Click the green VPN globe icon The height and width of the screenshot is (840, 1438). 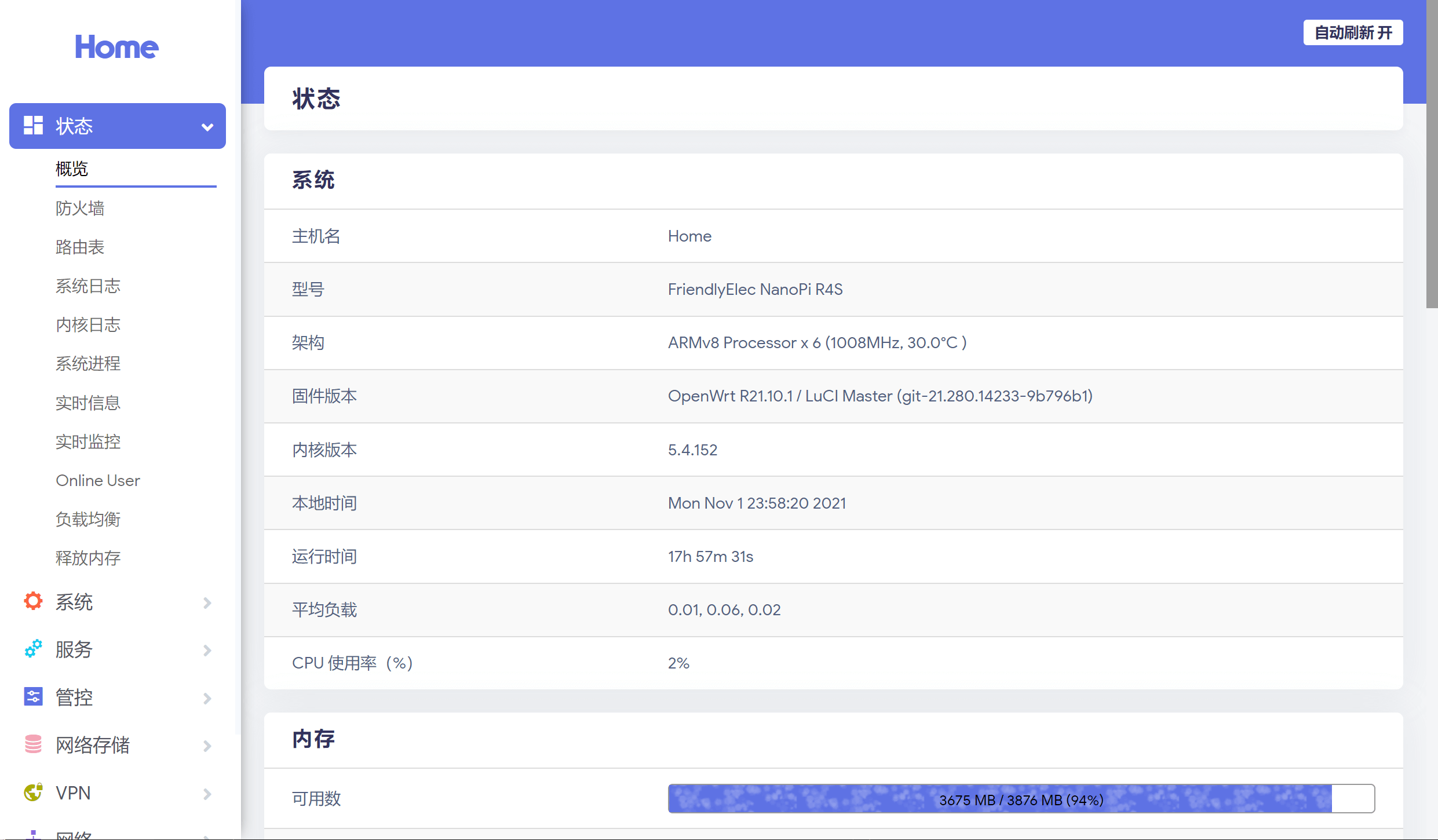[33, 792]
